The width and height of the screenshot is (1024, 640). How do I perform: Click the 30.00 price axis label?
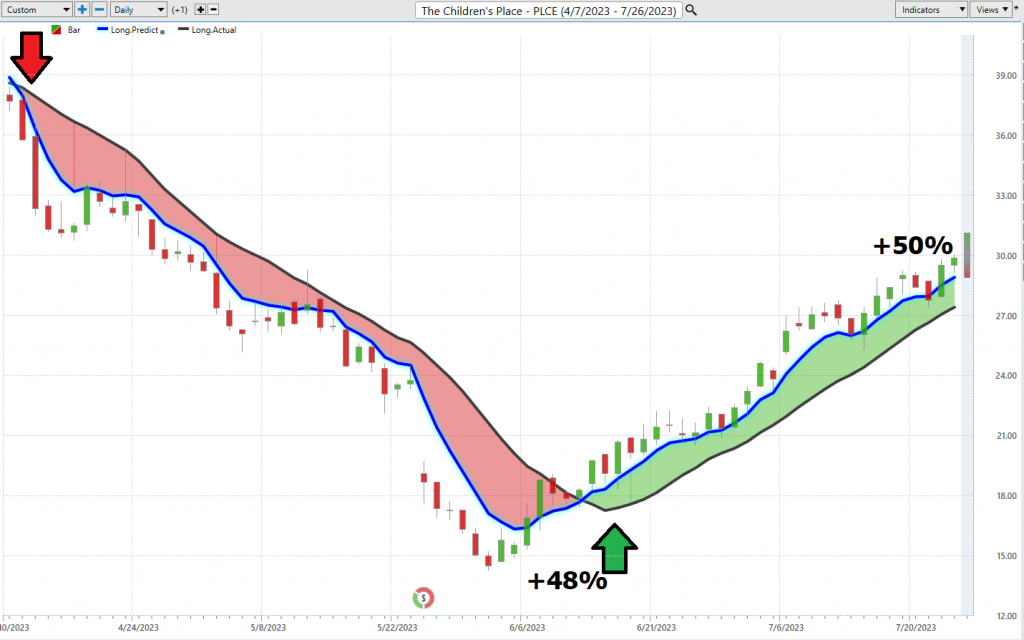(1006, 256)
